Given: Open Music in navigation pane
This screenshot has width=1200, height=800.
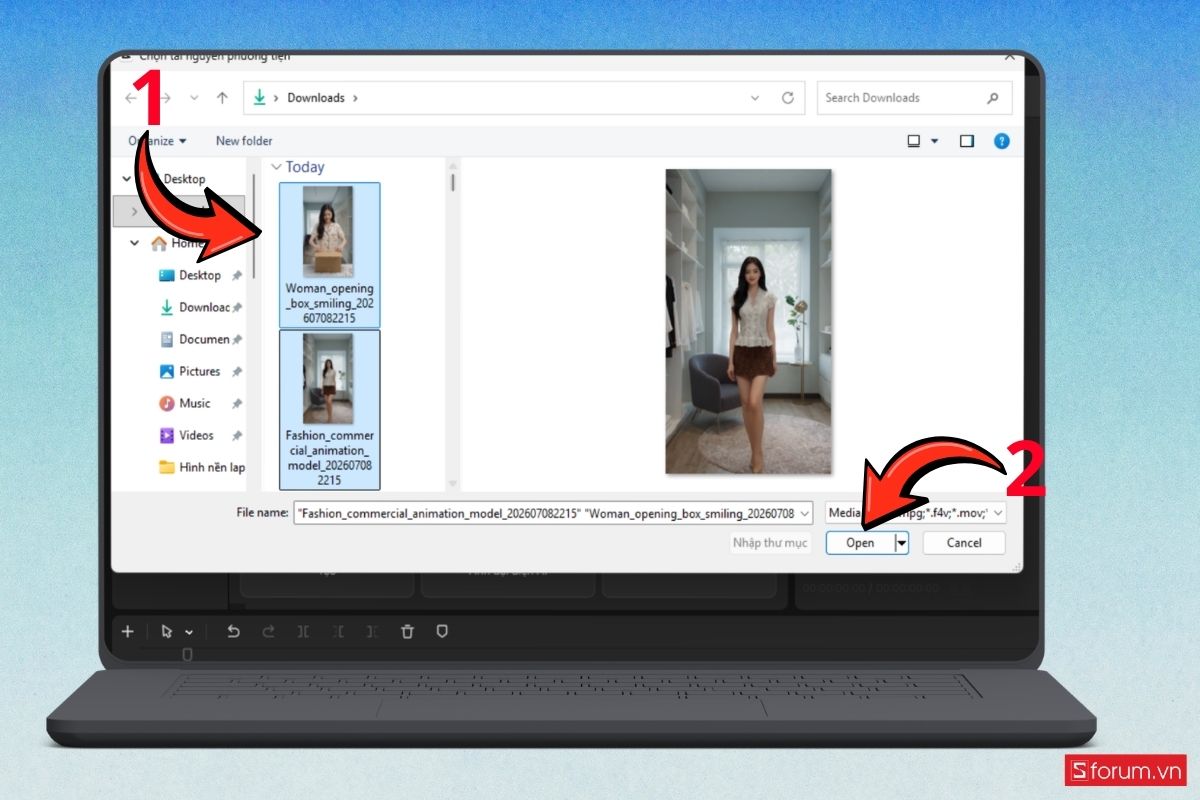Looking at the screenshot, I should click(195, 403).
